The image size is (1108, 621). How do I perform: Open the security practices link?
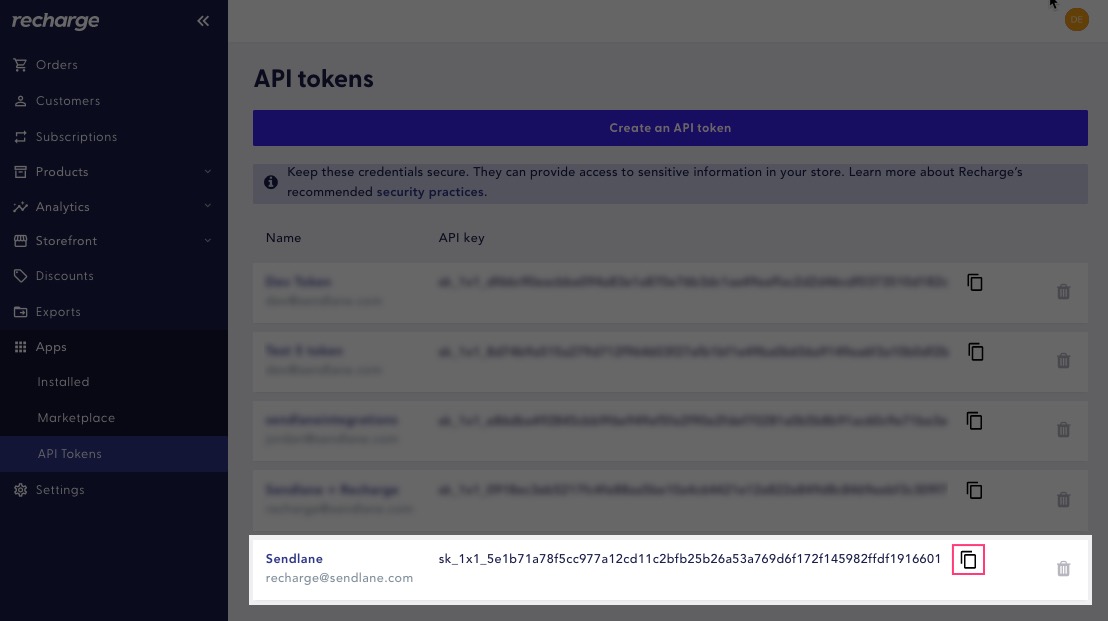tap(431, 192)
